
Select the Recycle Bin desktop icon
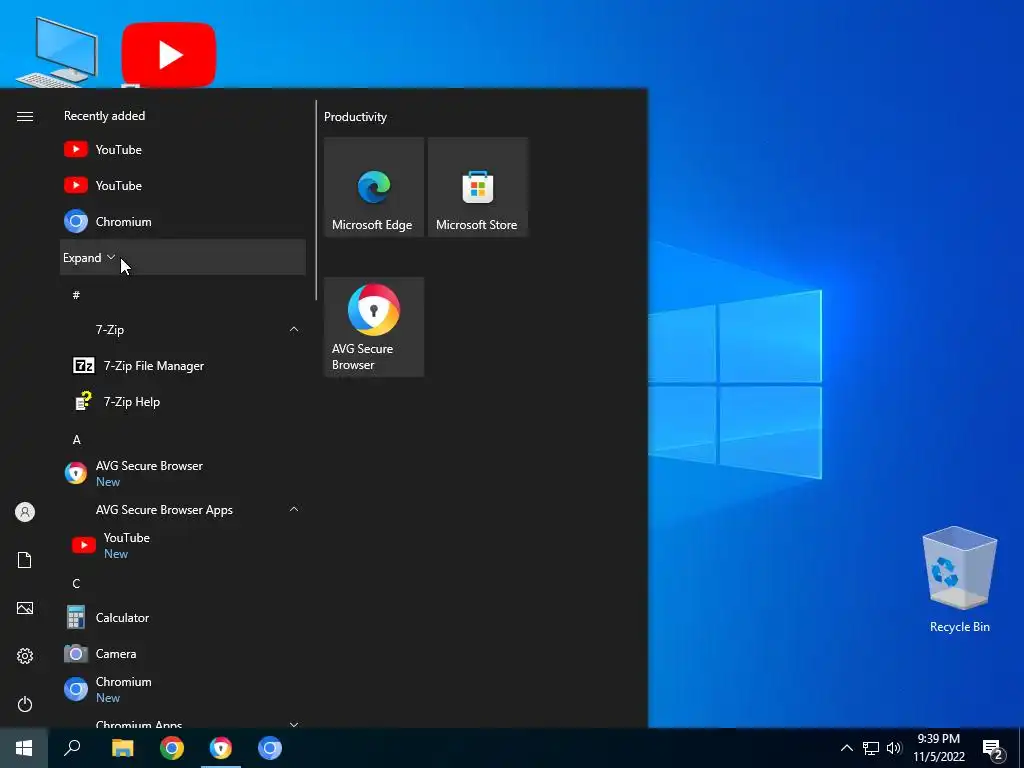click(x=959, y=580)
